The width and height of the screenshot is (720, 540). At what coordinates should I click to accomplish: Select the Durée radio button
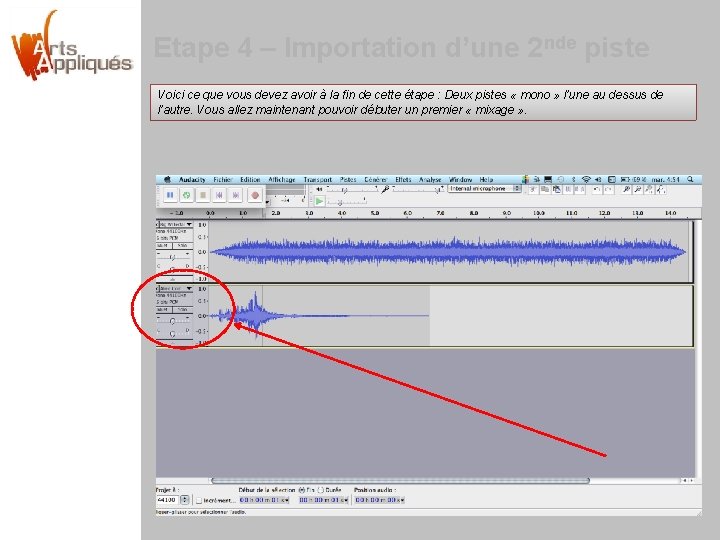321,490
